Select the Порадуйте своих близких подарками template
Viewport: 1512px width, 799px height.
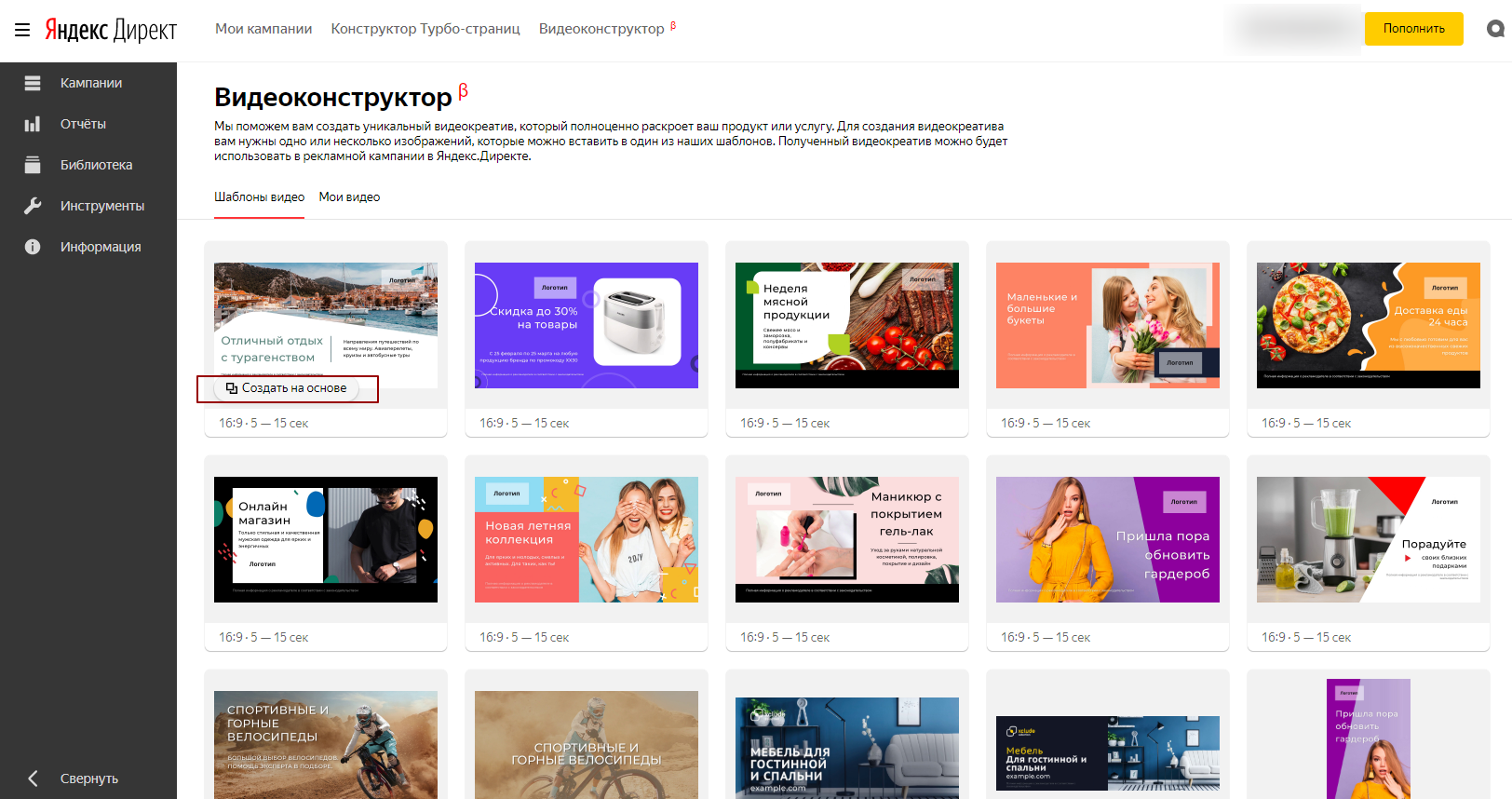pos(1369,539)
